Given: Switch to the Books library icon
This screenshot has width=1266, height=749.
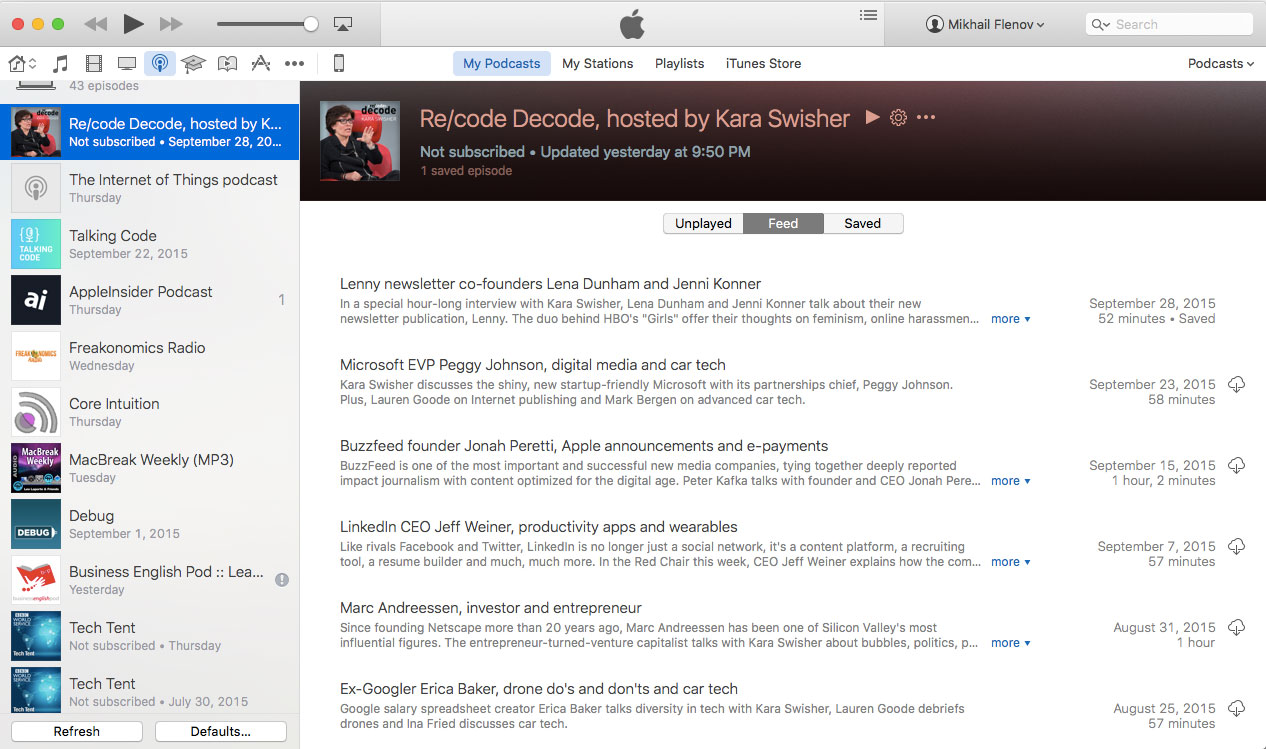Looking at the screenshot, I should [x=227, y=64].
